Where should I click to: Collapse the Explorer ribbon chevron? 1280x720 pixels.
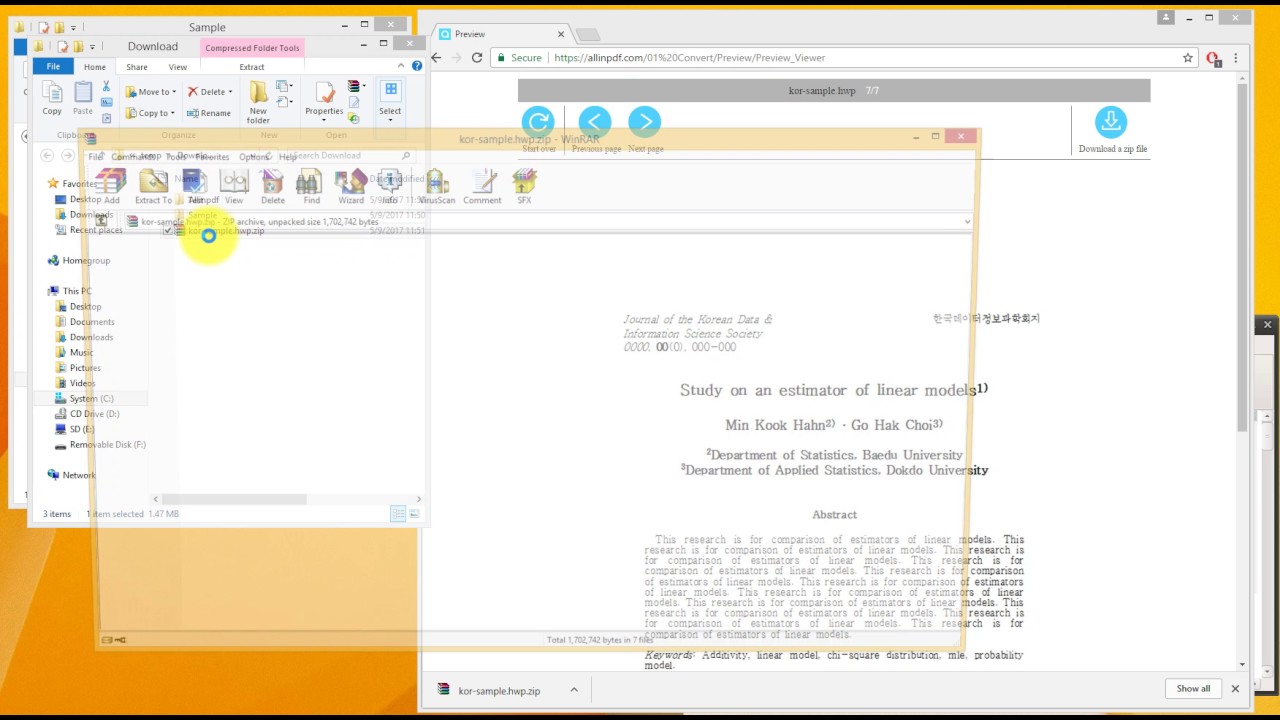click(402, 66)
